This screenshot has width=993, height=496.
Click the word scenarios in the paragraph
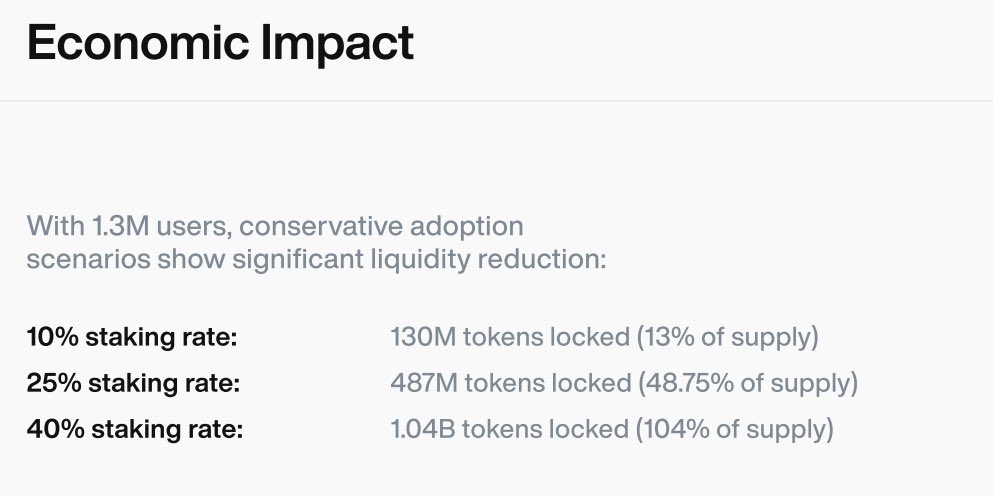click(89, 260)
